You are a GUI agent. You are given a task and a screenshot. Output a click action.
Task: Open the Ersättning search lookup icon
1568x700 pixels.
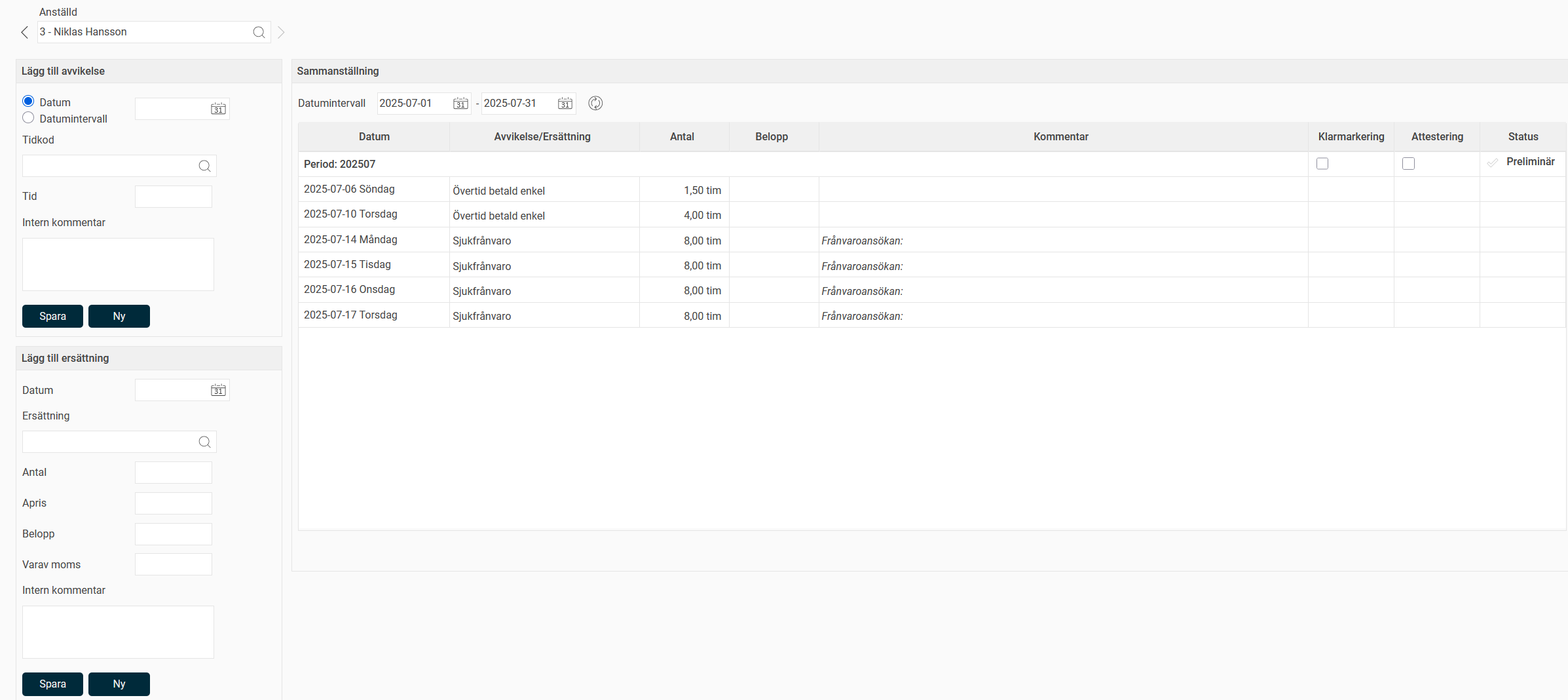(x=204, y=442)
